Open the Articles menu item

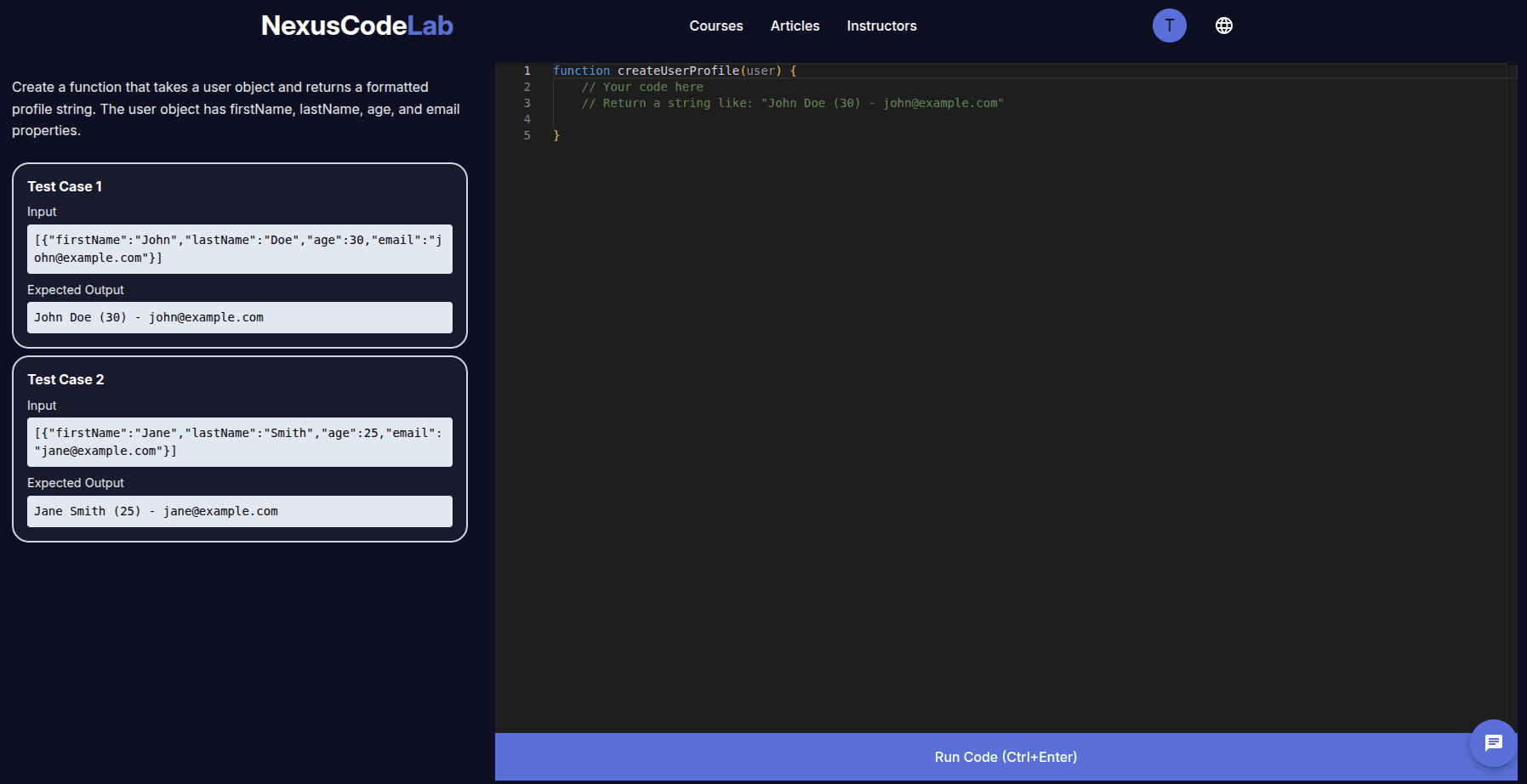click(795, 26)
